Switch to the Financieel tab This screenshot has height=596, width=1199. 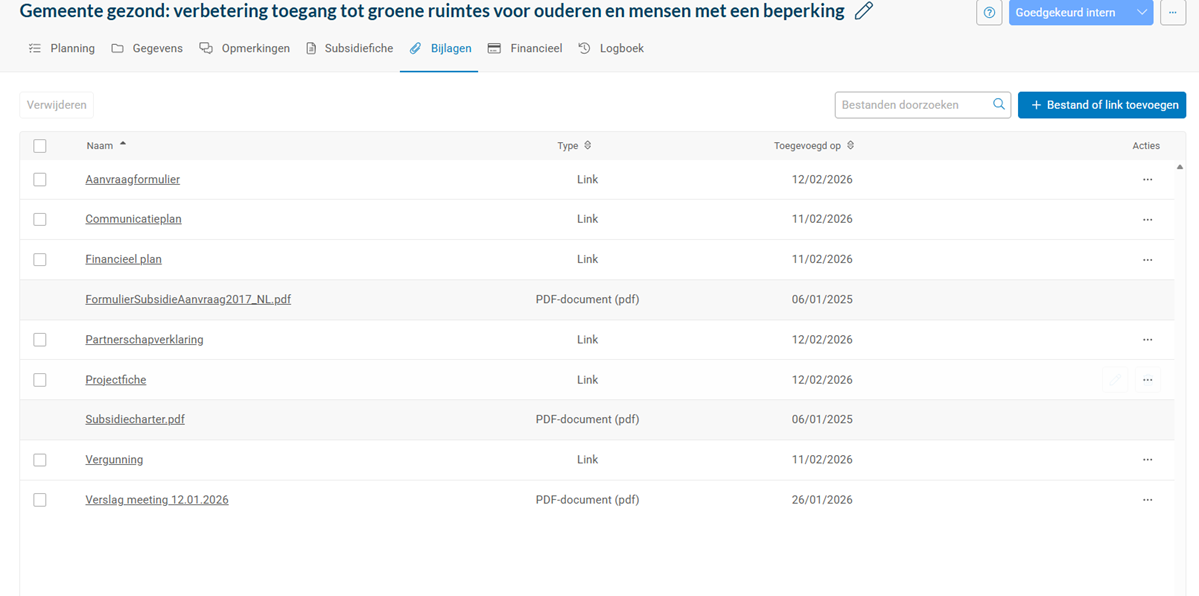[x=525, y=49]
